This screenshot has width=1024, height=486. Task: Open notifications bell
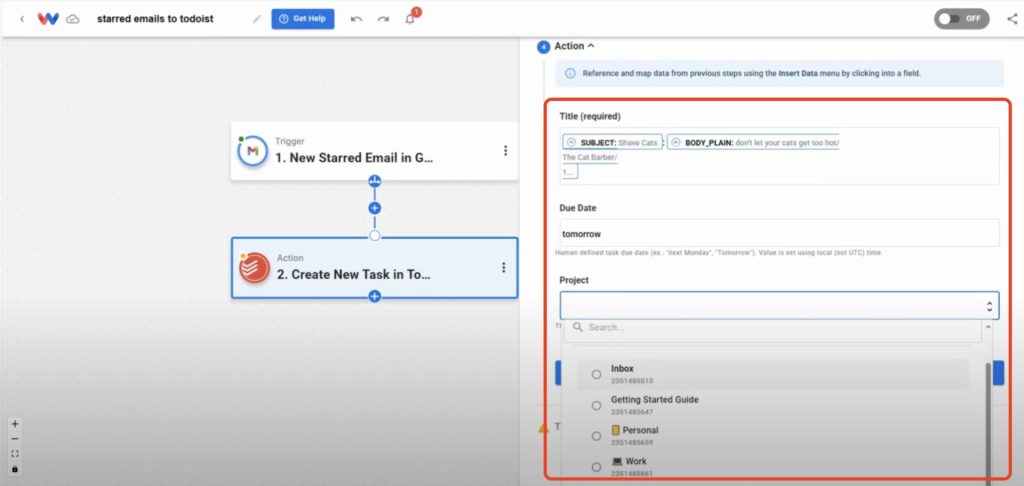click(x=411, y=18)
